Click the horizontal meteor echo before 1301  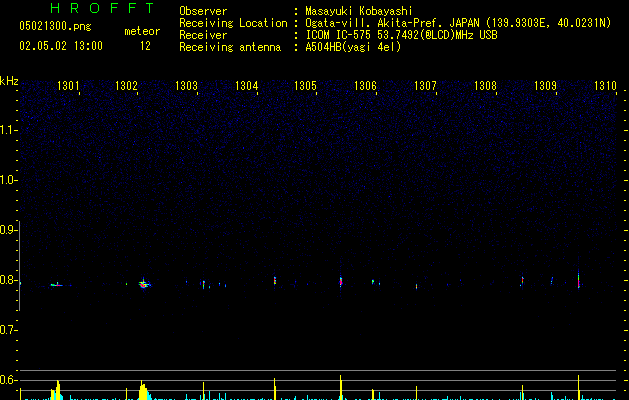[57, 285]
